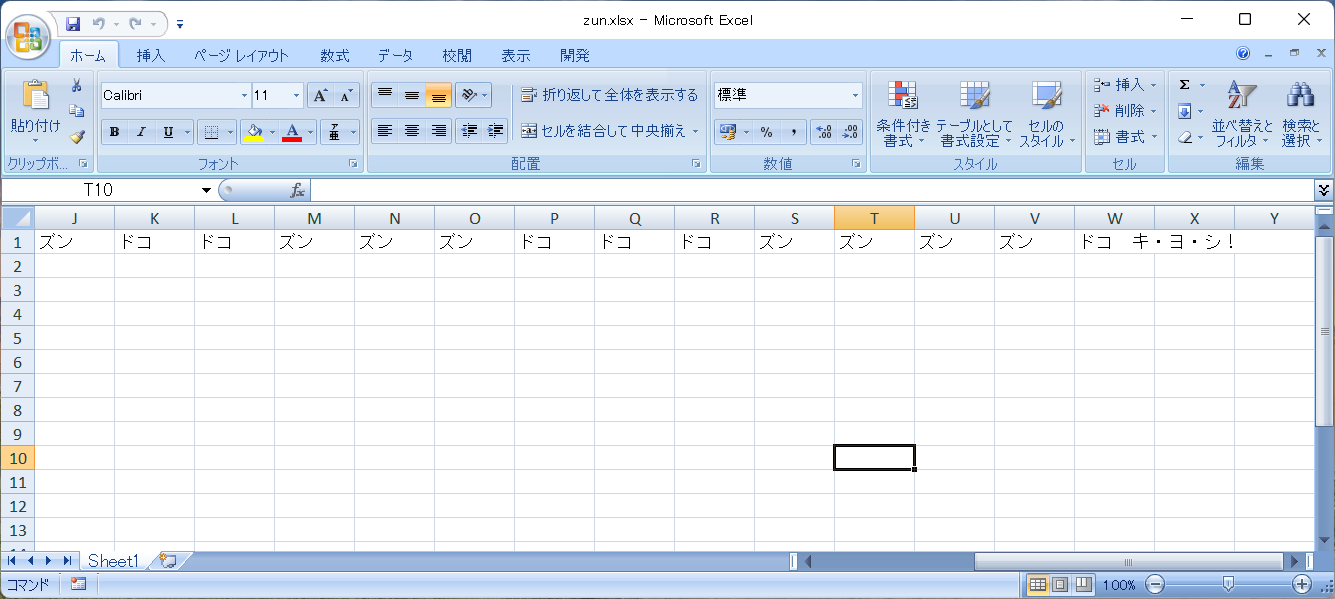1335x599 pixels.
Task: Open the データ ribbon tab
Action: pyautogui.click(x=395, y=56)
